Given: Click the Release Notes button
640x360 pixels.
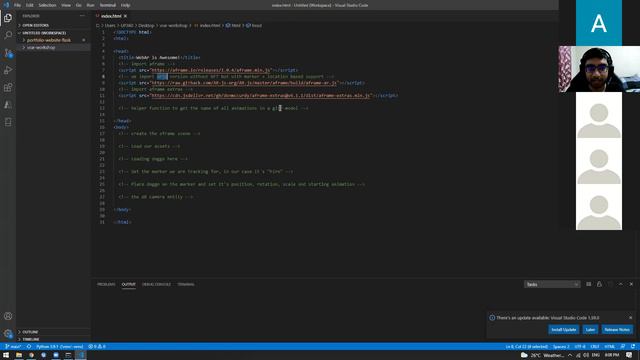Looking at the screenshot, I should (617, 329).
